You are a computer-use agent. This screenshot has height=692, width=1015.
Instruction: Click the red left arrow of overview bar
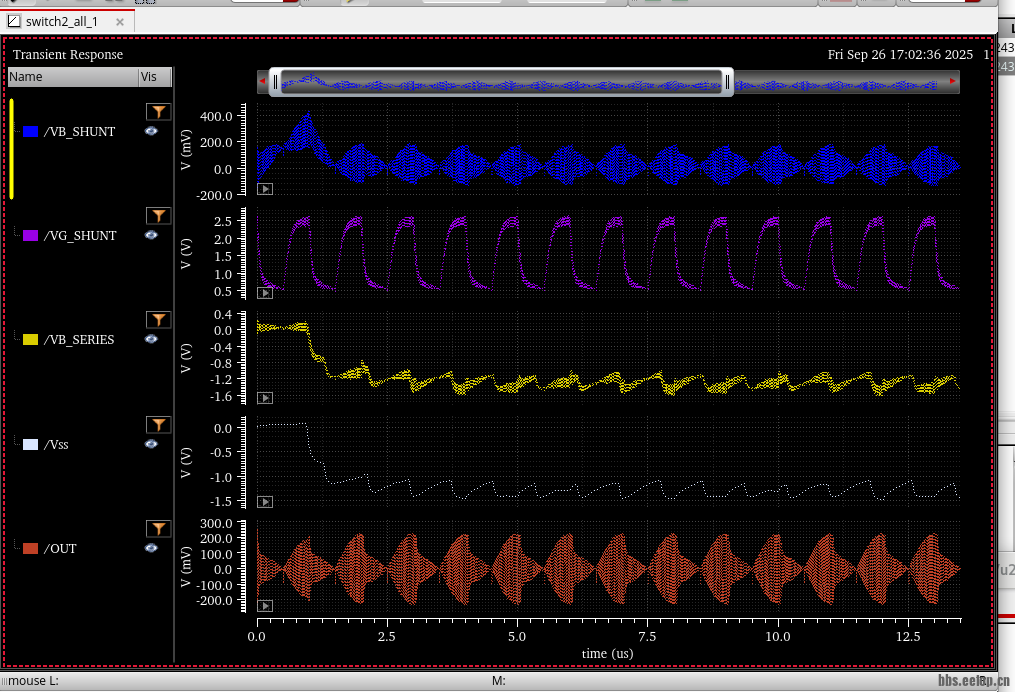[262, 82]
